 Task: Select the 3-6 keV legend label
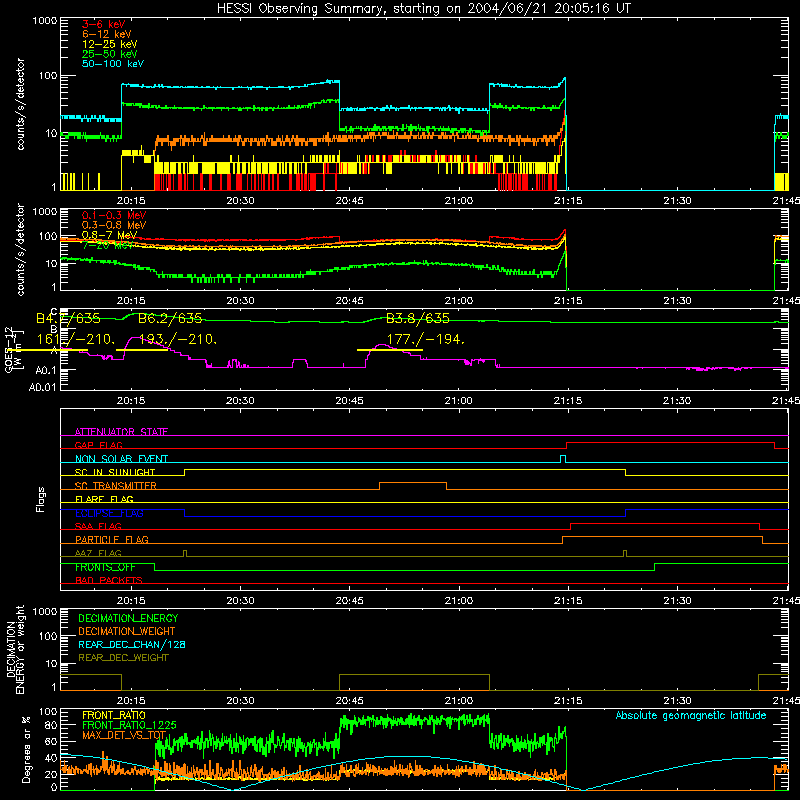[104, 24]
